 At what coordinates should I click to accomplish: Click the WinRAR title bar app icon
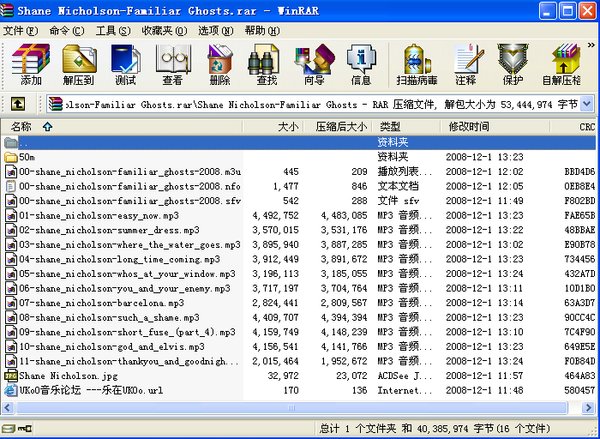coord(7,10)
